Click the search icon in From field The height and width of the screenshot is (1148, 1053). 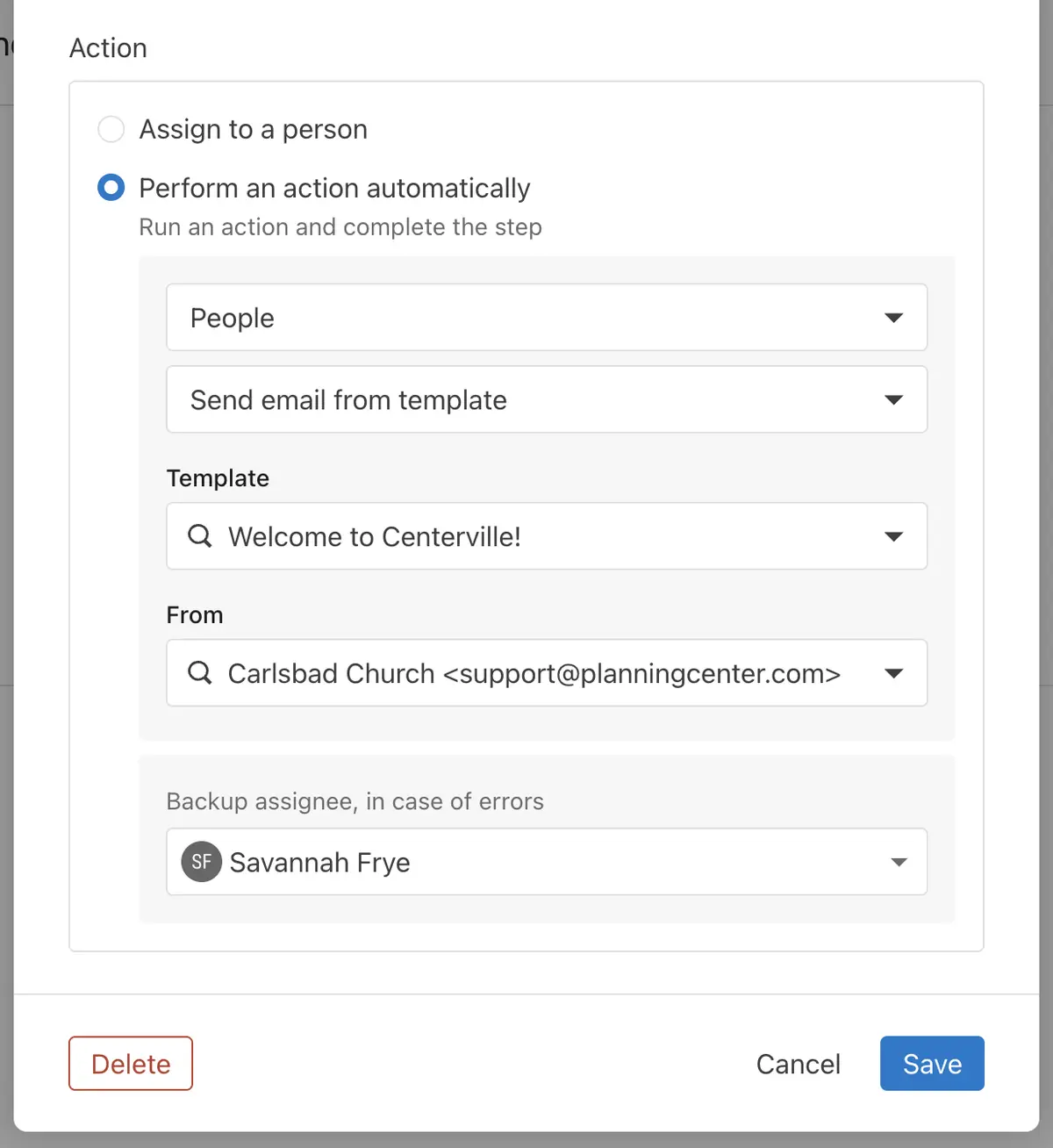(200, 672)
